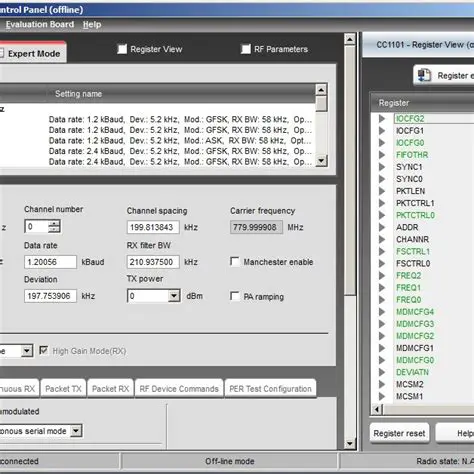Expand the FIFOTHR register row
This screenshot has width=474, height=474.
382,155
